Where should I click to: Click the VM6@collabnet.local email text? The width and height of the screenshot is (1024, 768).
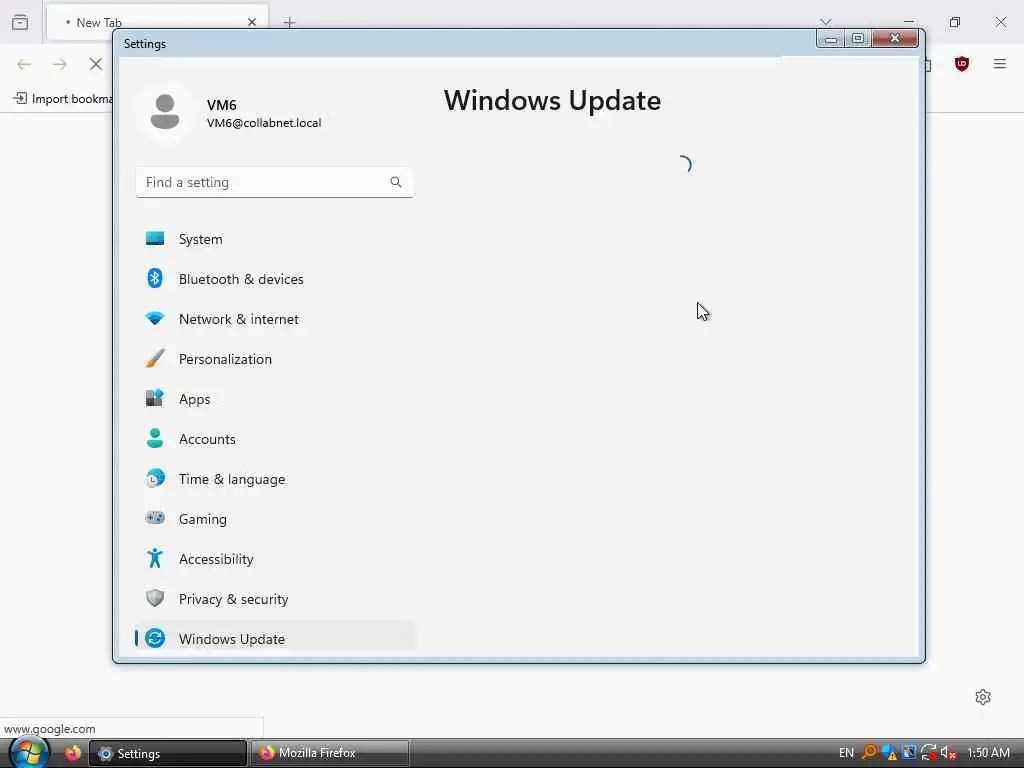point(264,123)
